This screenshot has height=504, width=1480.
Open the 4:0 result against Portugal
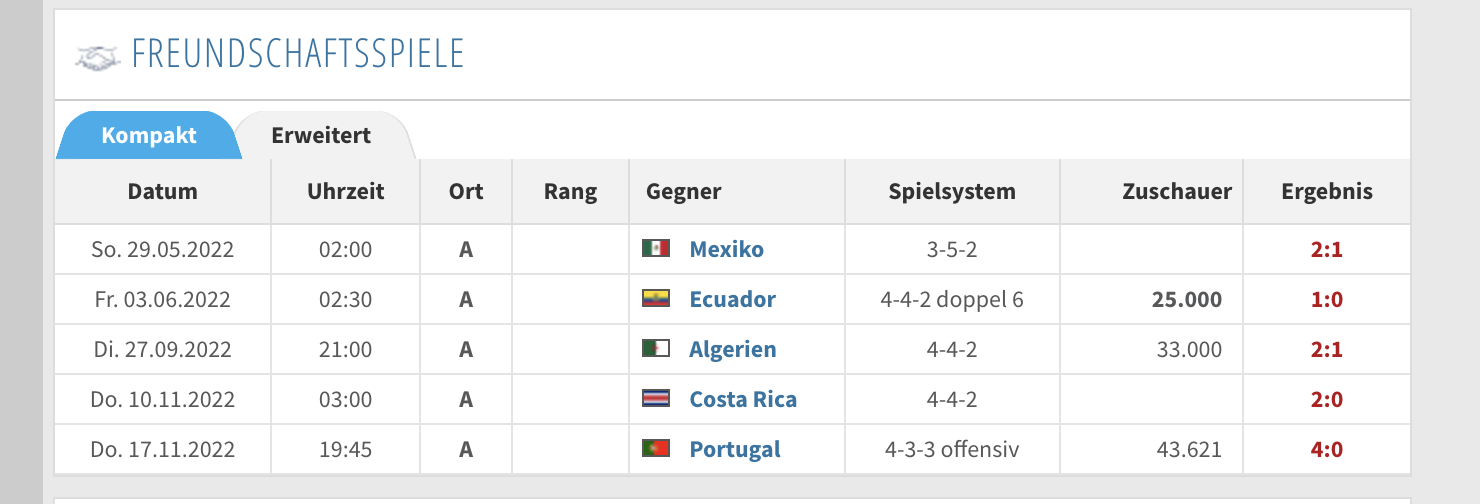click(1326, 449)
